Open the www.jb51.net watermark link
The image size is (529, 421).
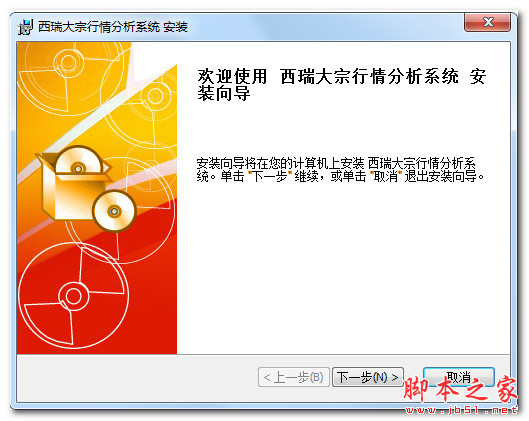click(461, 410)
